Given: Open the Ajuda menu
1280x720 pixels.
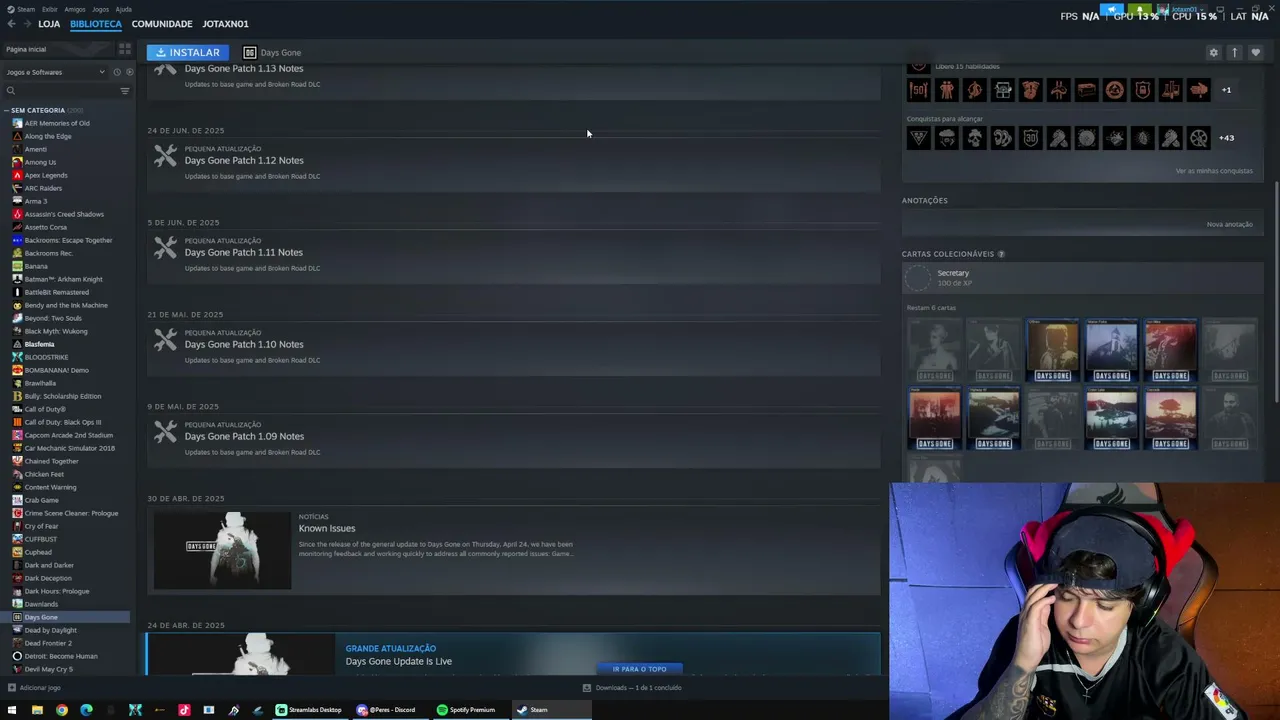Looking at the screenshot, I should click(124, 9).
